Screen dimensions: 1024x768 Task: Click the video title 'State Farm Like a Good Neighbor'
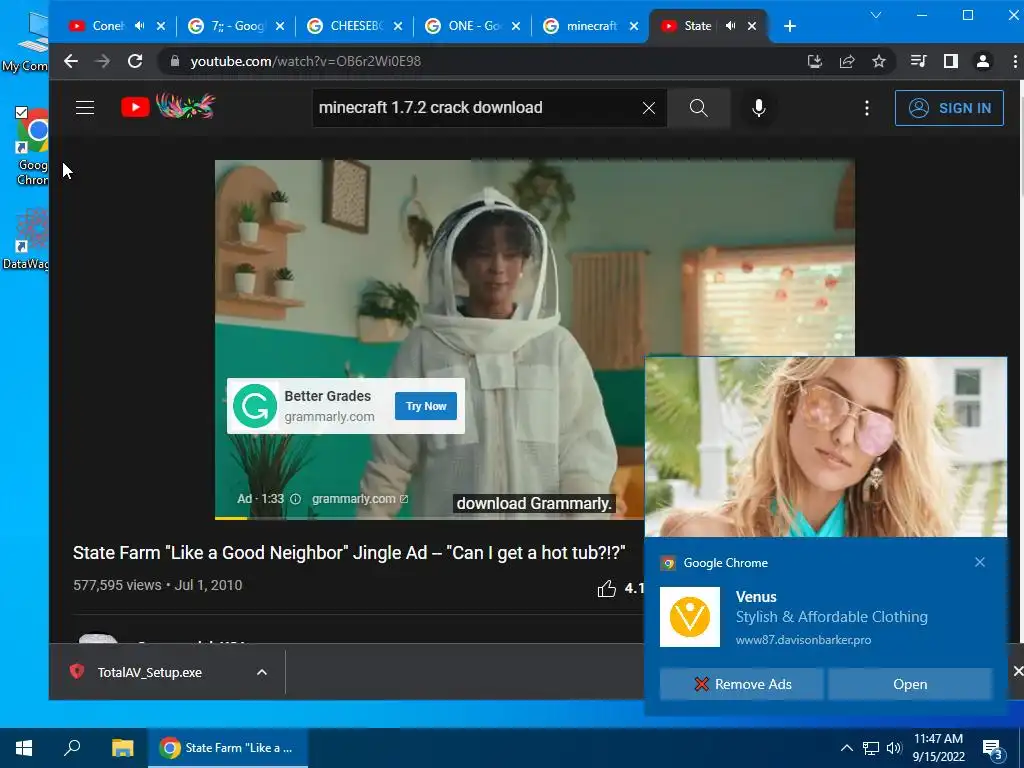point(349,552)
